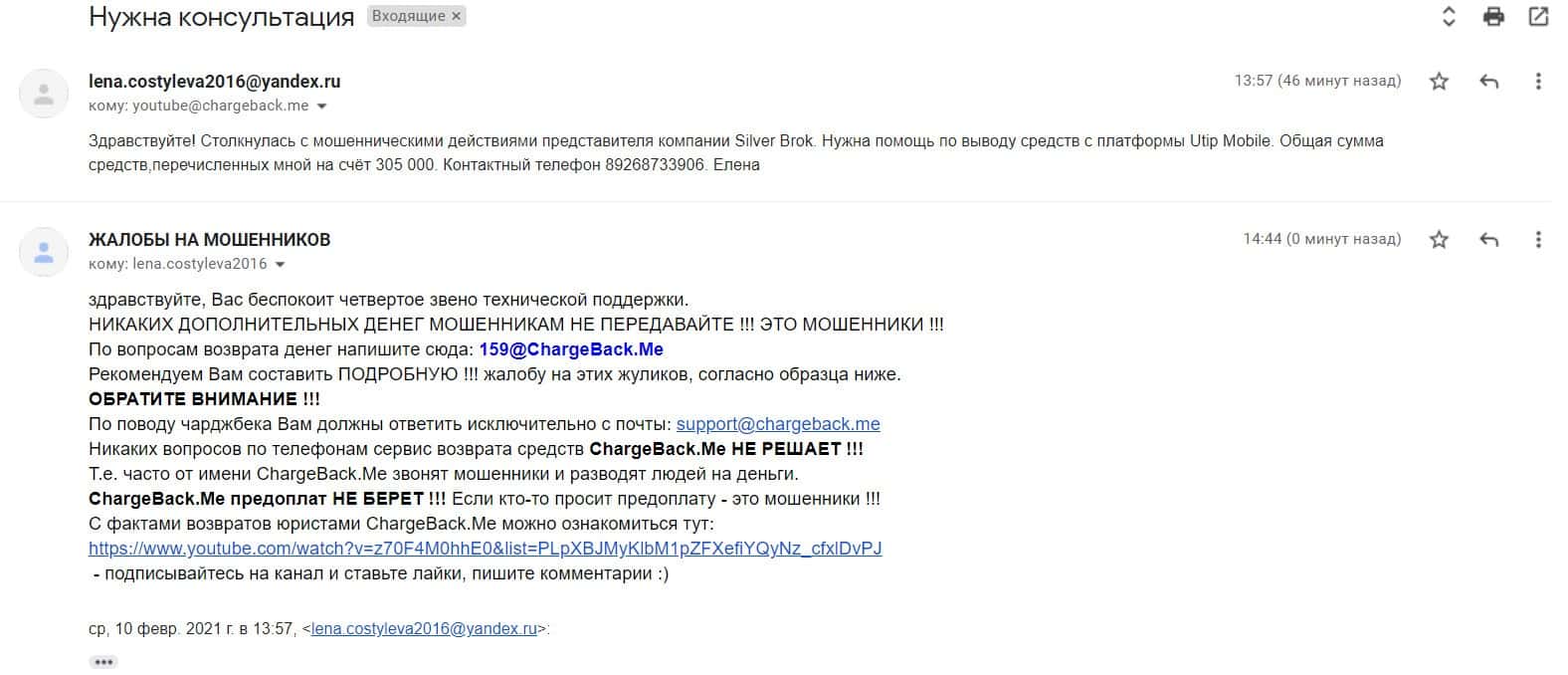The height and width of the screenshot is (675, 1568).
Task: Remove the Входящие label
Action: [457, 16]
